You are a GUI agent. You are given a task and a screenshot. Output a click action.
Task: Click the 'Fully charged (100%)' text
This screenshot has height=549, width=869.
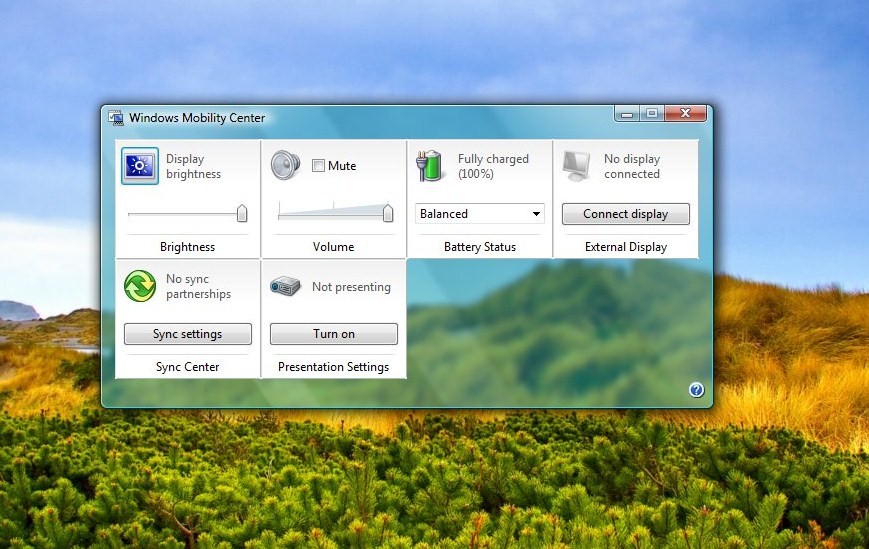coord(493,166)
